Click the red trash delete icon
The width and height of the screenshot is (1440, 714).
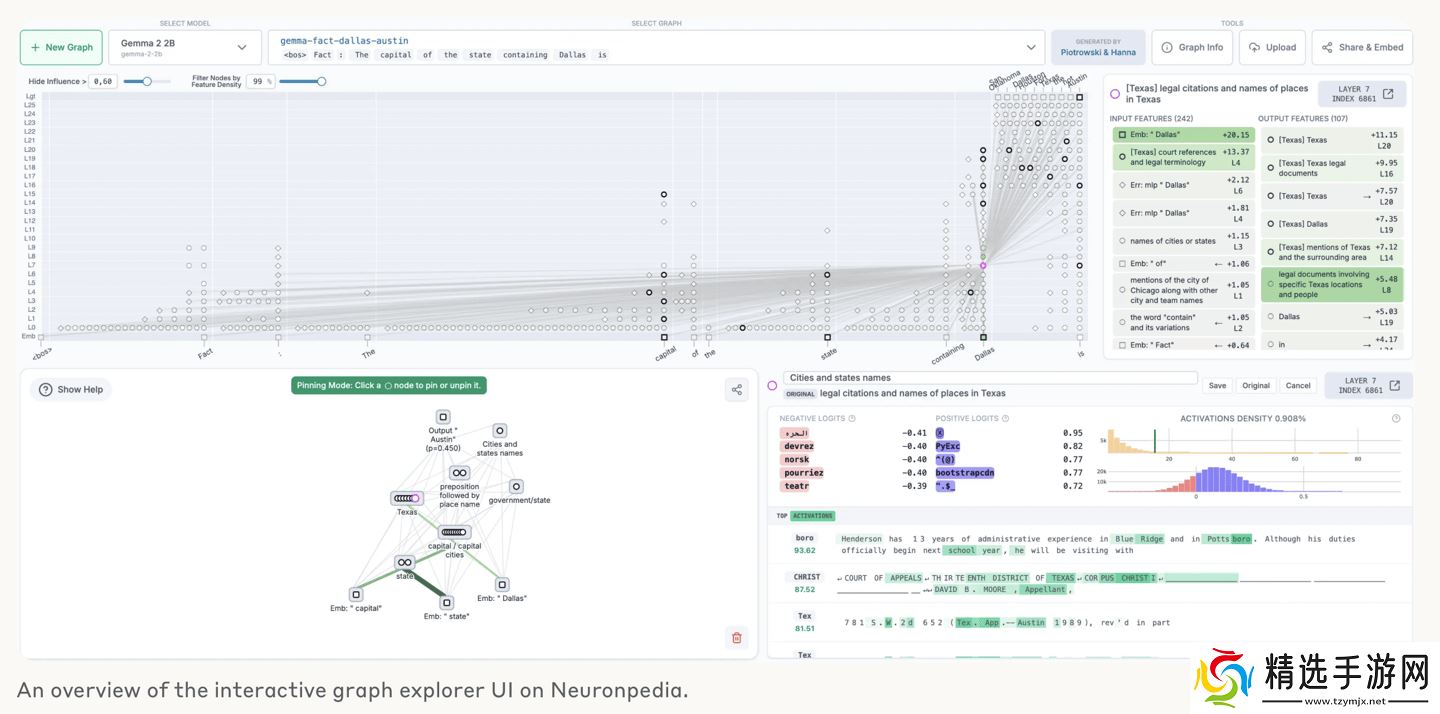point(736,637)
